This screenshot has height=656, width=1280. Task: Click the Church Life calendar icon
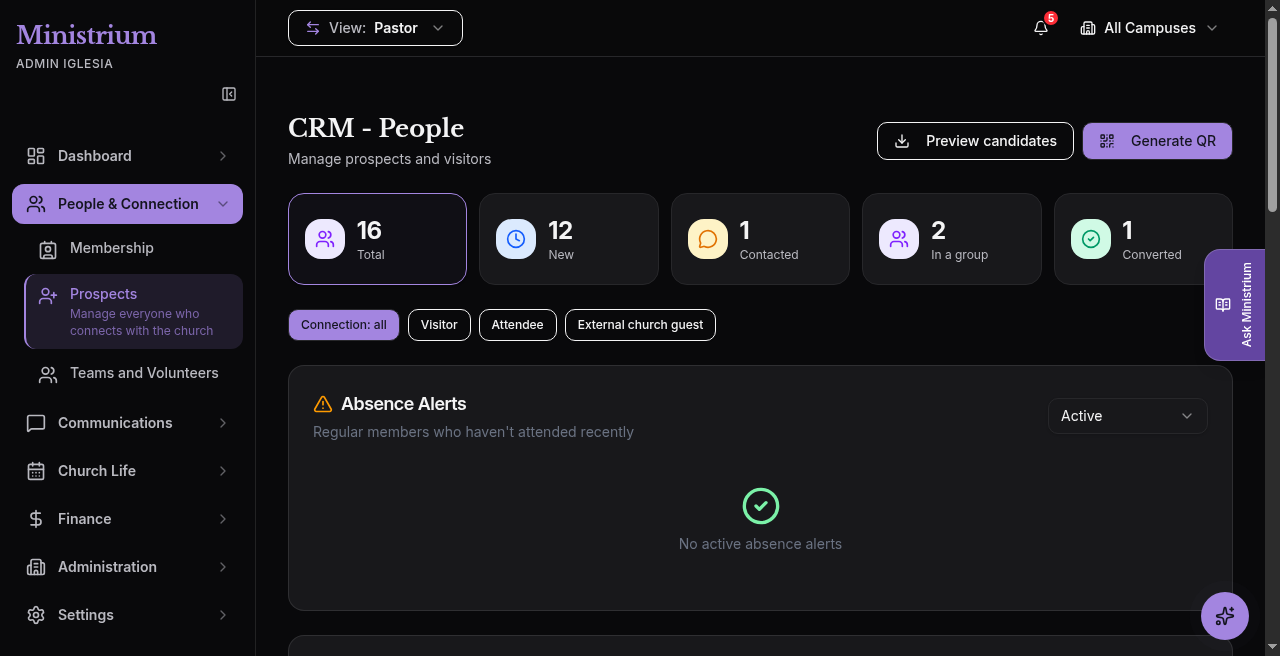36,471
